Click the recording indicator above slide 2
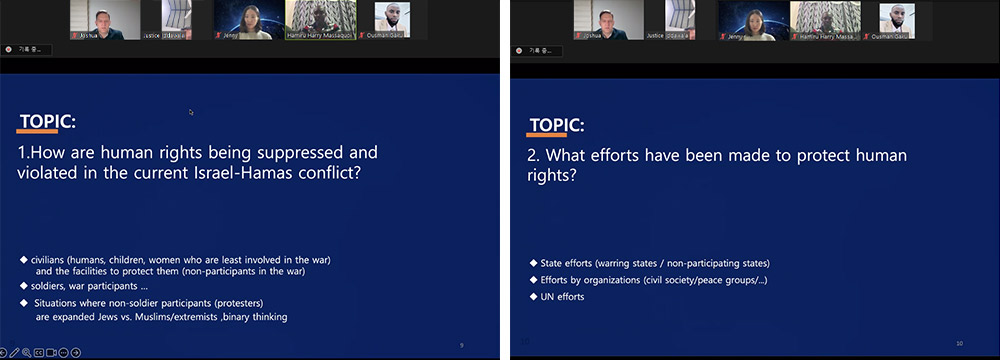The image size is (1000, 360). coord(518,50)
